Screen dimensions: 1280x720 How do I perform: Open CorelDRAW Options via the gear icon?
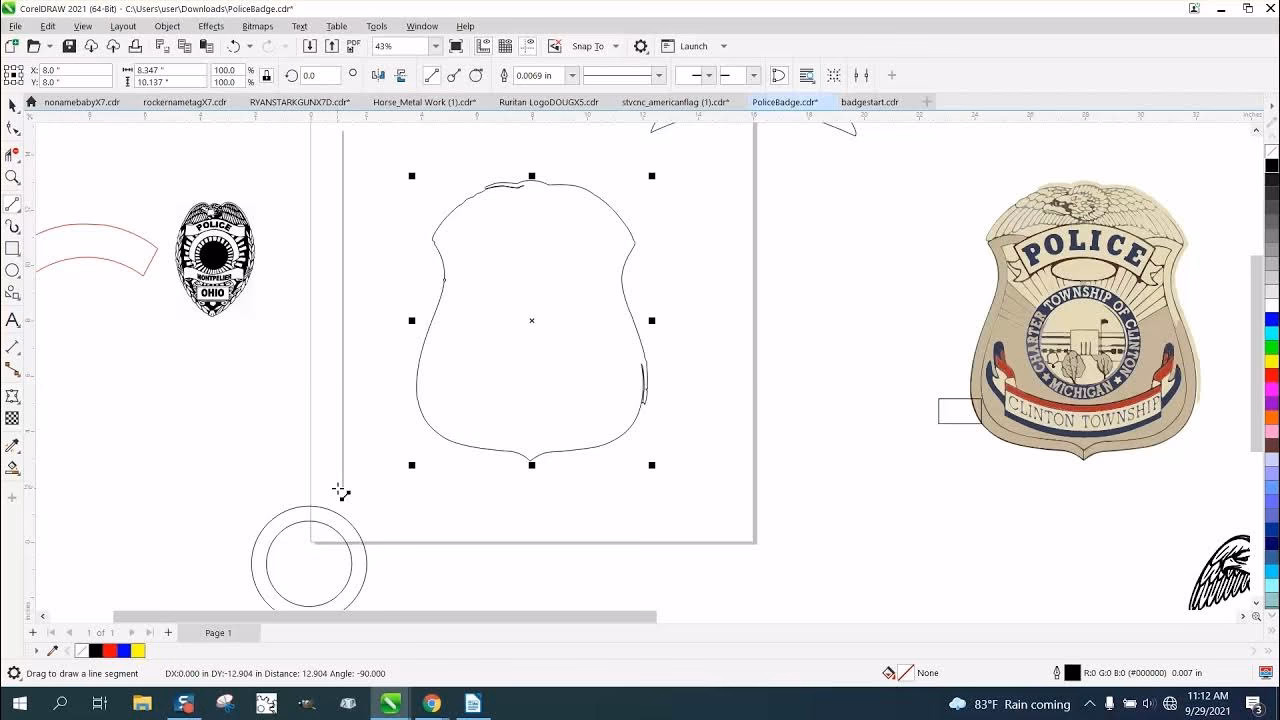(x=640, y=46)
